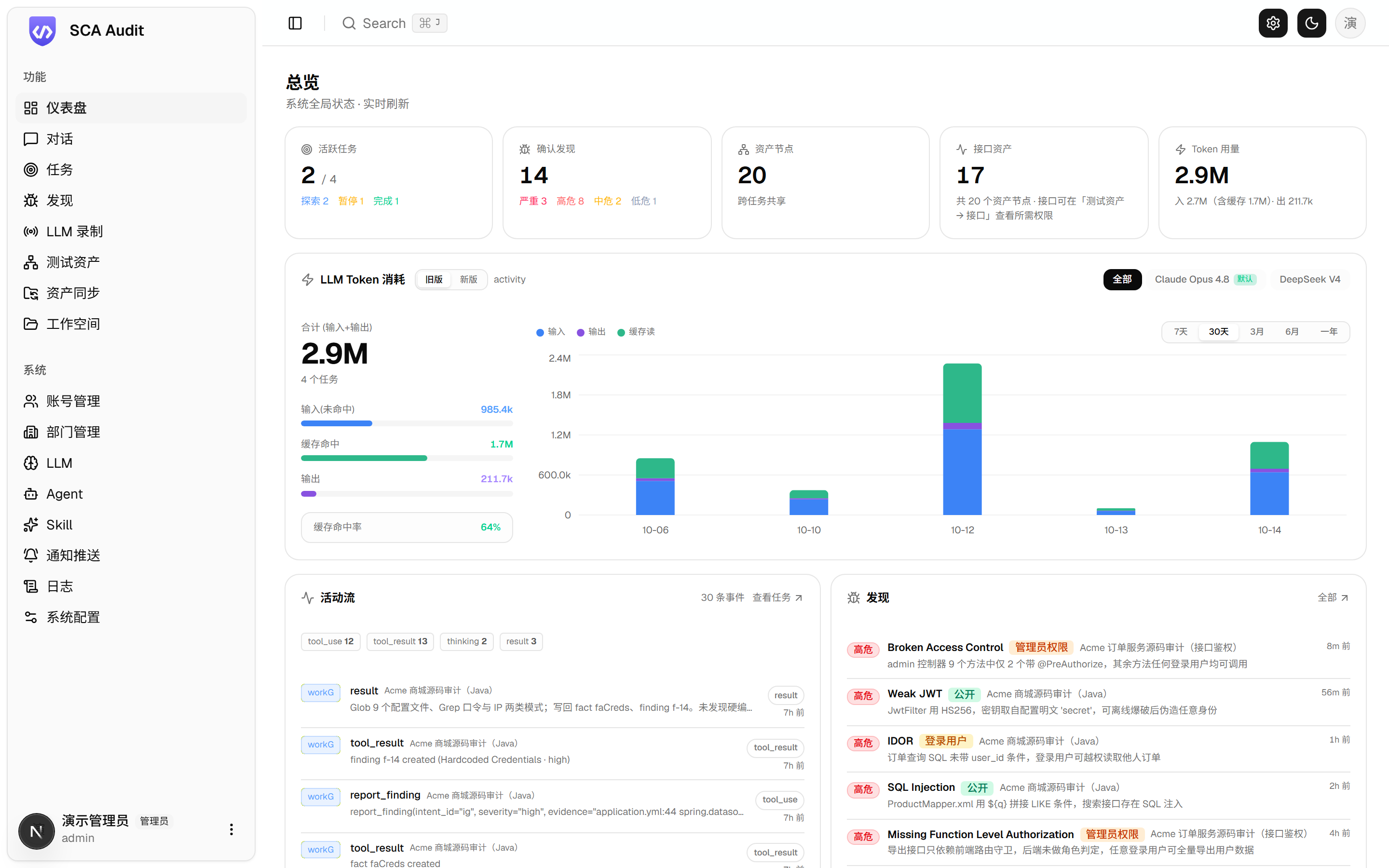Set chart range to 一年

[x=1329, y=332]
